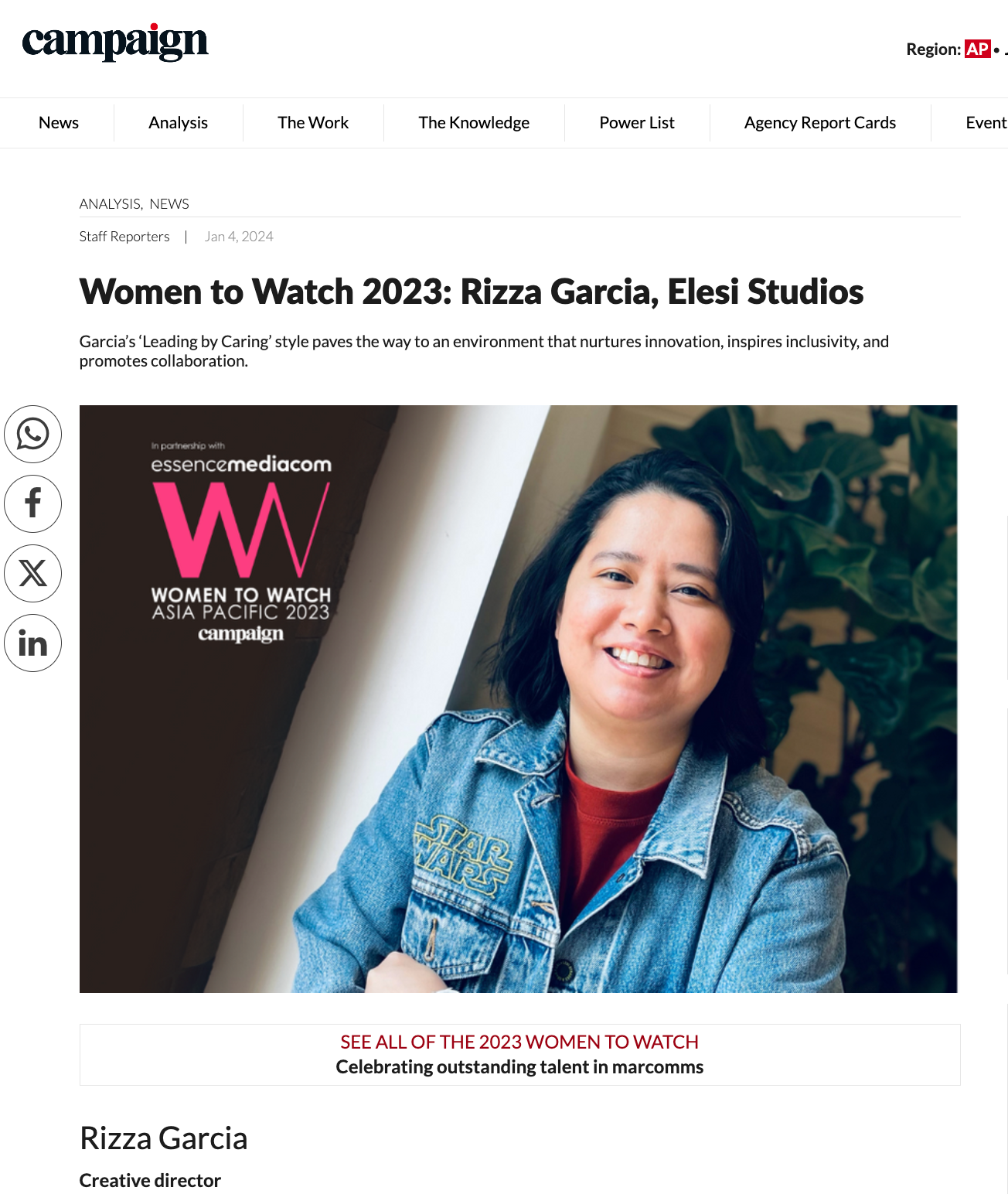Click the red AP region badge
This screenshot has height=1194, width=1008.
click(977, 49)
